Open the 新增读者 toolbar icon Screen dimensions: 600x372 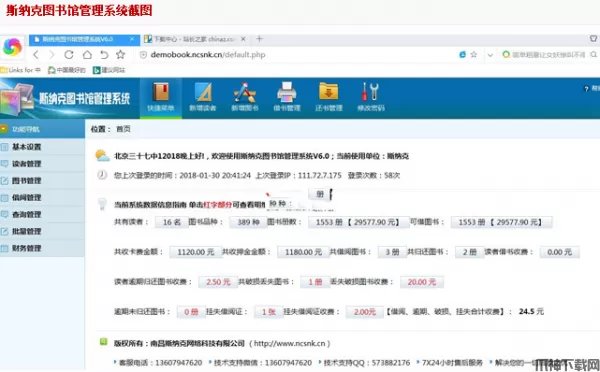click(203, 98)
